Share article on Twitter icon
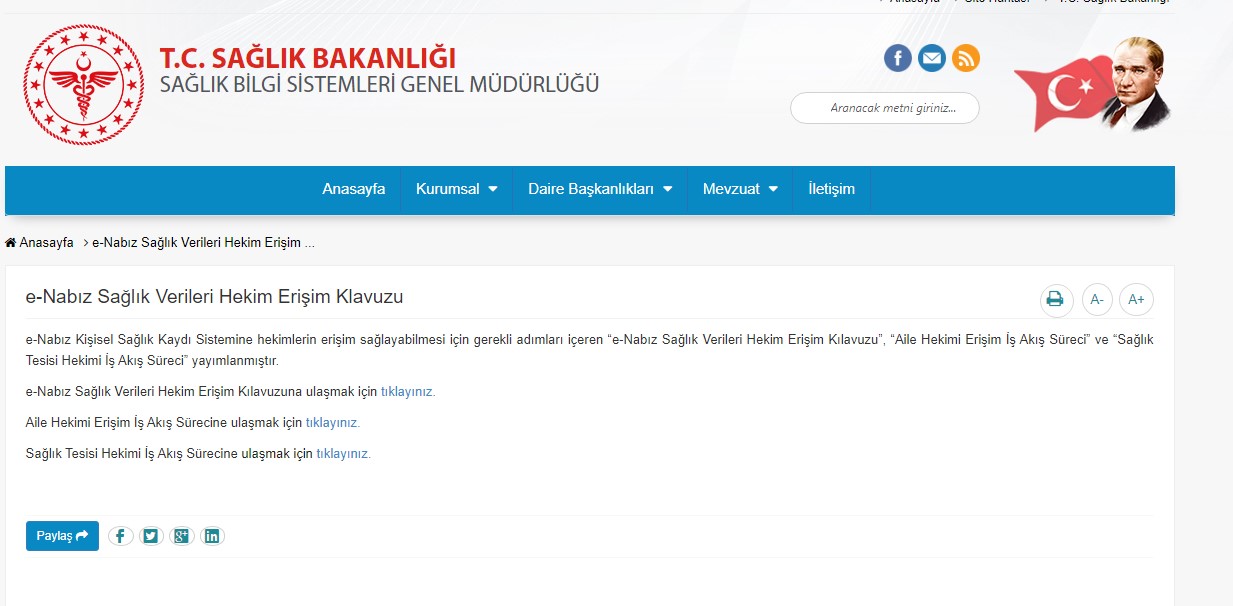 [x=151, y=536]
